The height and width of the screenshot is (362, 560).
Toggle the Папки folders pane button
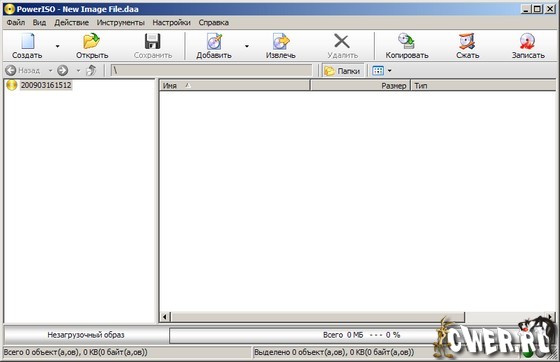pyautogui.click(x=342, y=71)
